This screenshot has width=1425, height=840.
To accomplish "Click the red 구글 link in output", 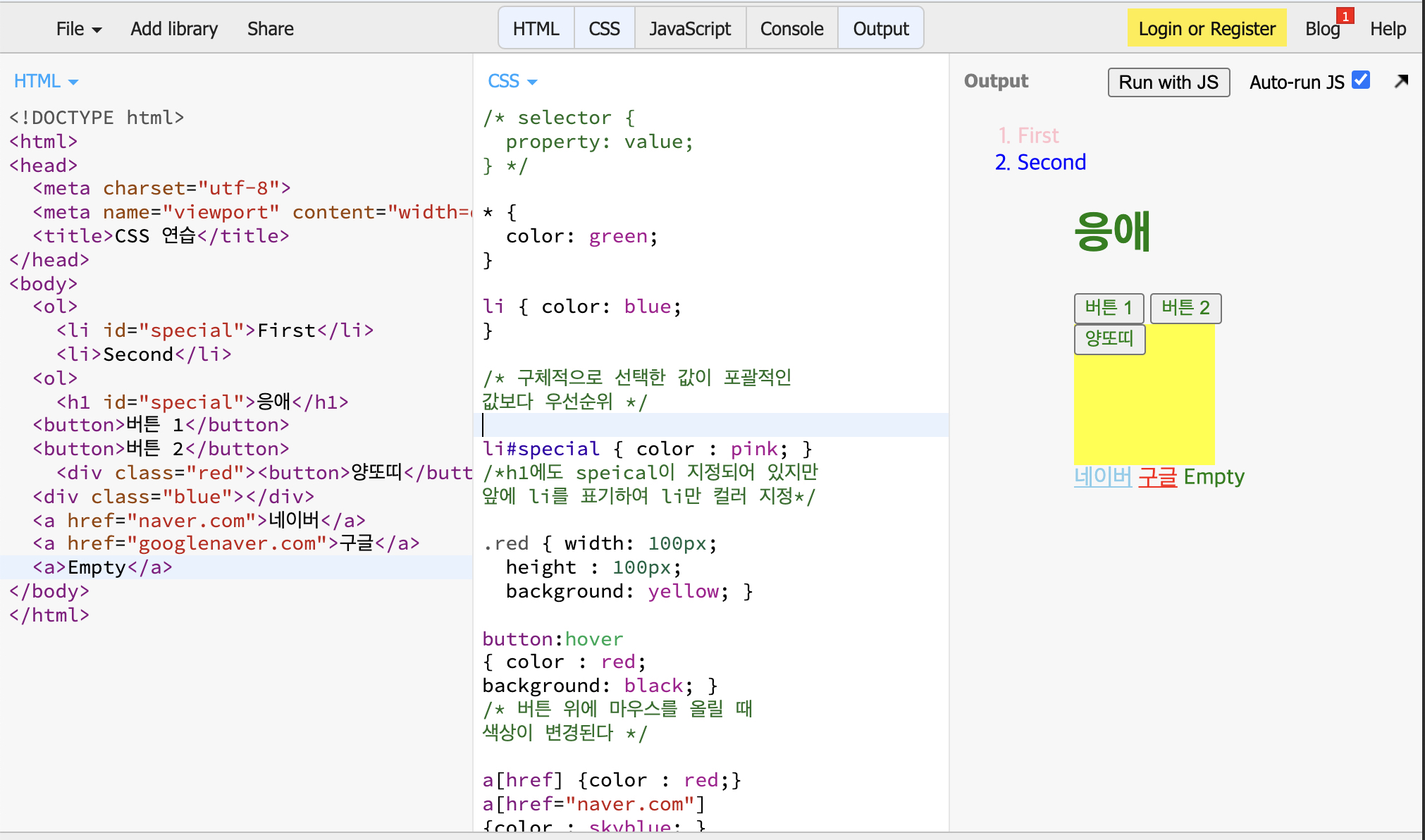I will coord(1157,477).
